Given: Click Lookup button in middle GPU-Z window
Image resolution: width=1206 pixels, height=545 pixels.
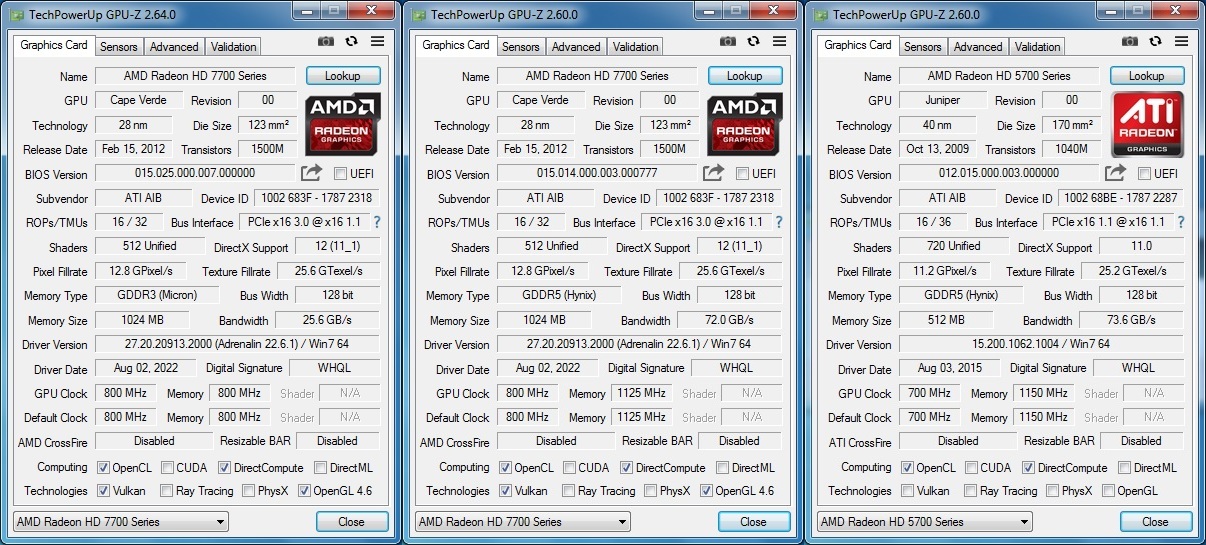Looking at the screenshot, I should [x=744, y=76].
